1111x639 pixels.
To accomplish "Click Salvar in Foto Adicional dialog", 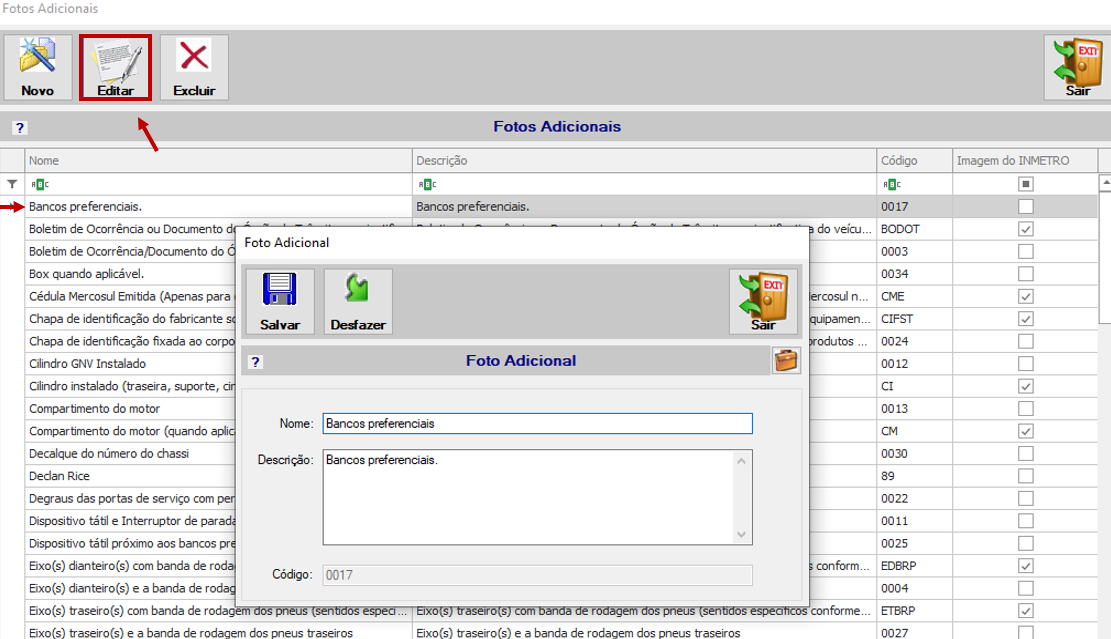I will click(x=280, y=301).
